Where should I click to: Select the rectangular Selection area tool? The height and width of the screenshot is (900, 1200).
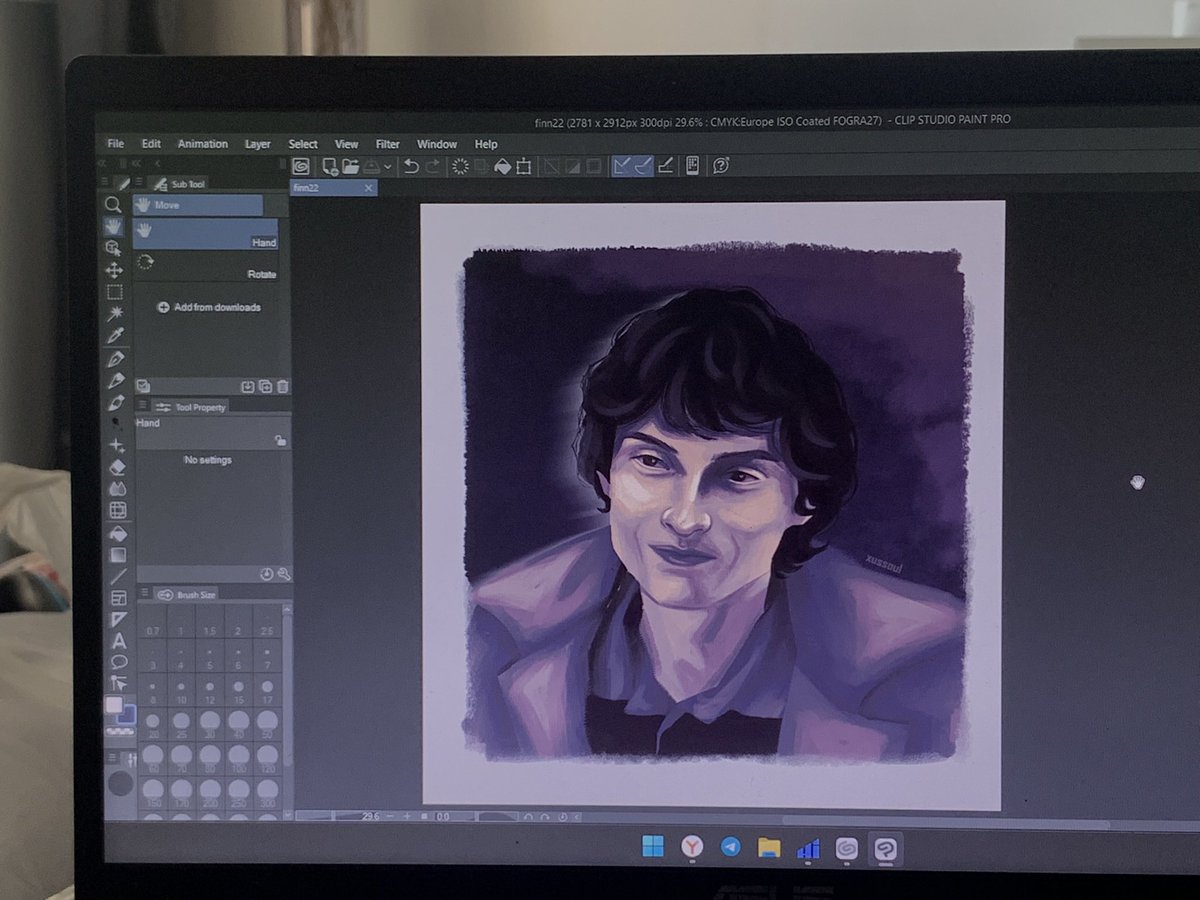pyautogui.click(x=114, y=292)
